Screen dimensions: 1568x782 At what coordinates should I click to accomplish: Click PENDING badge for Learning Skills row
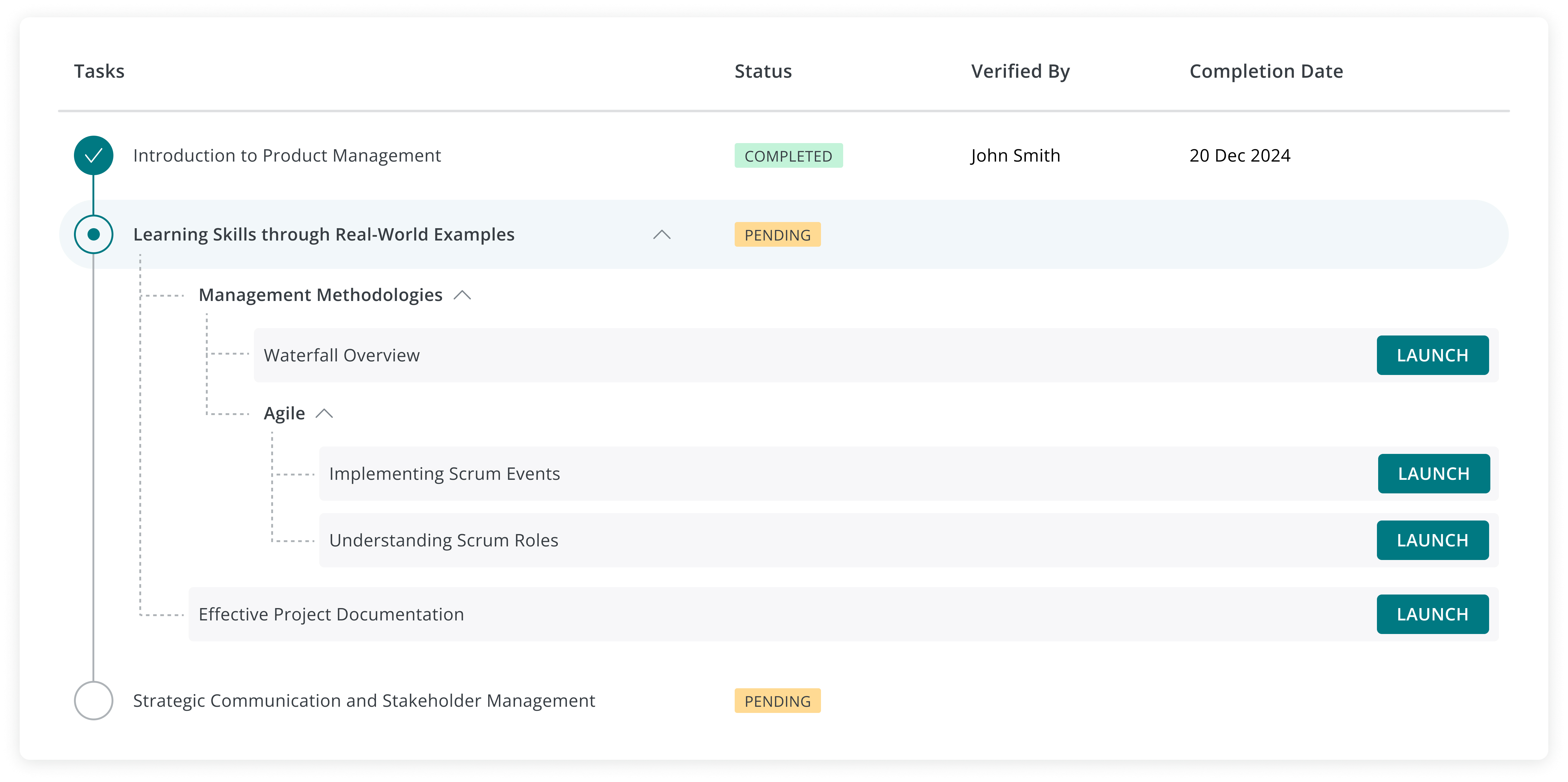pyautogui.click(x=777, y=234)
